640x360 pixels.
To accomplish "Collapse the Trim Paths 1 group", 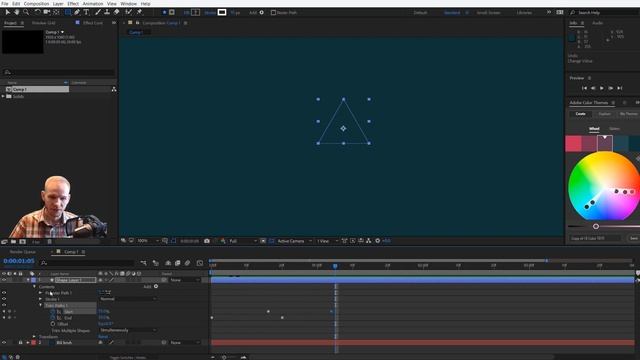I will pyautogui.click(x=40, y=305).
